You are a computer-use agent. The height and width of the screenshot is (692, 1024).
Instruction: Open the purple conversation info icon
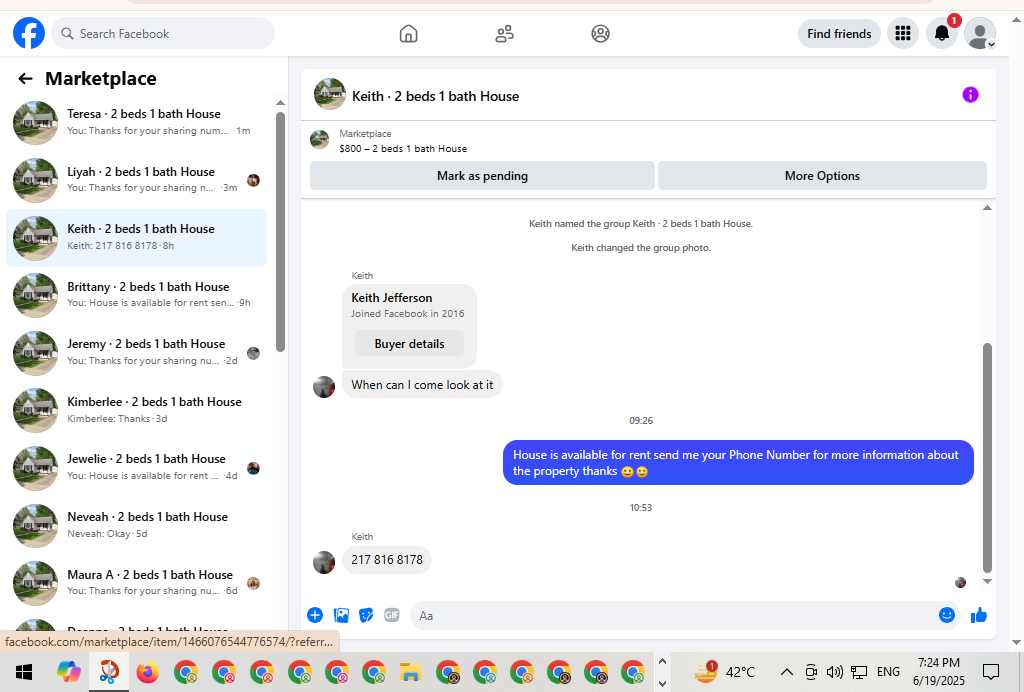[x=970, y=95]
